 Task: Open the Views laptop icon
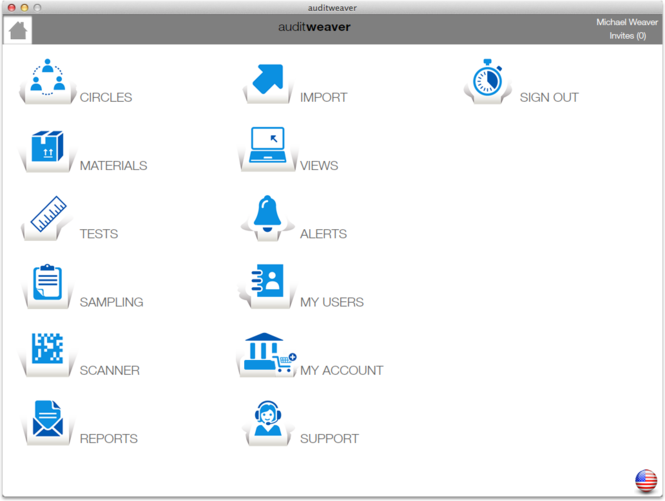pyautogui.click(x=267, y=147)
